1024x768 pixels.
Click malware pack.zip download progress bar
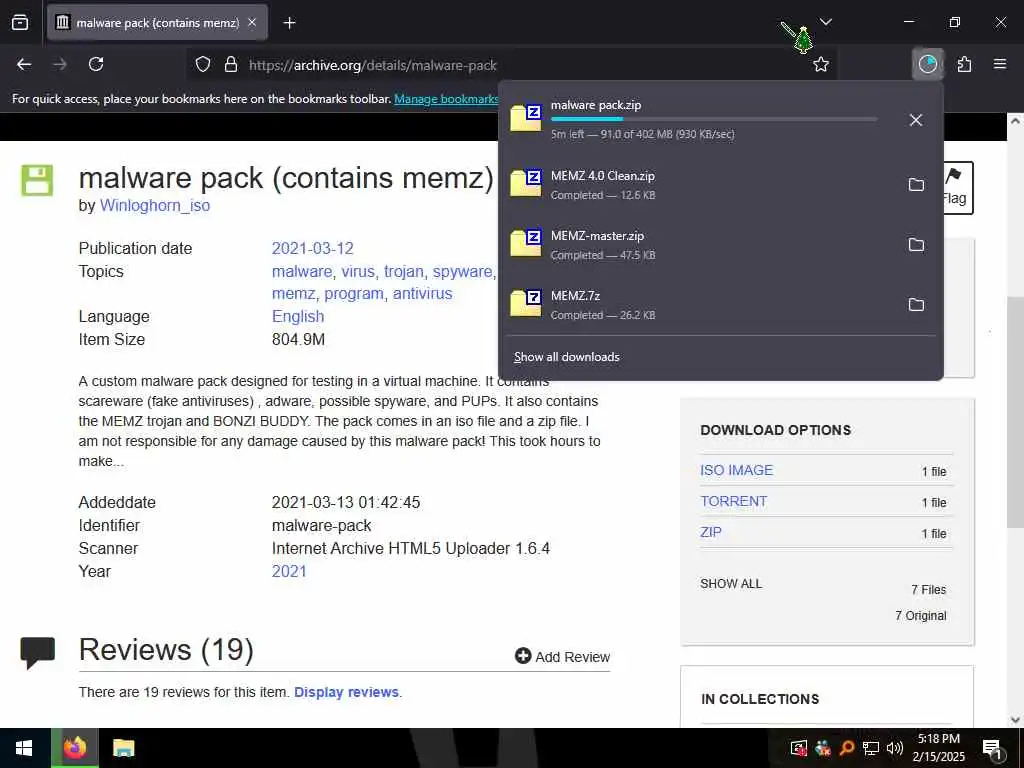point(714,119)
